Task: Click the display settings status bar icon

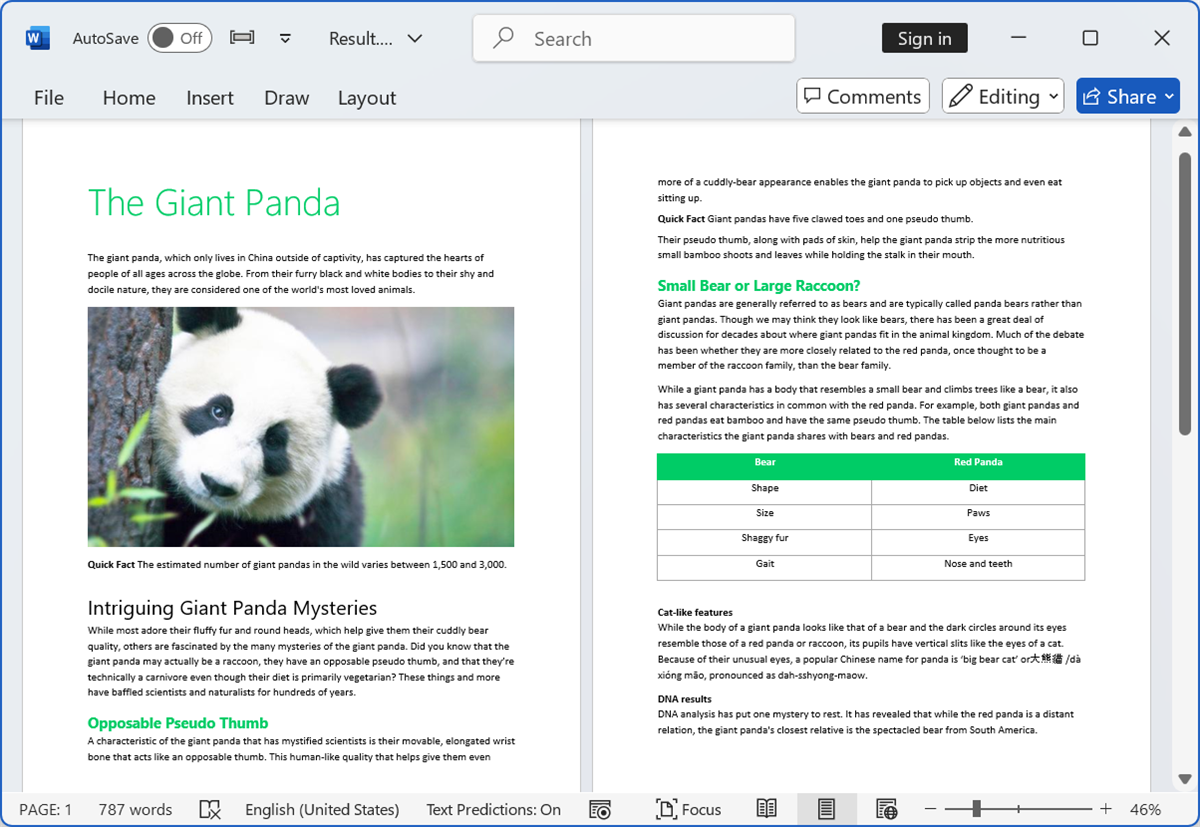Action: tap(600, 809)
